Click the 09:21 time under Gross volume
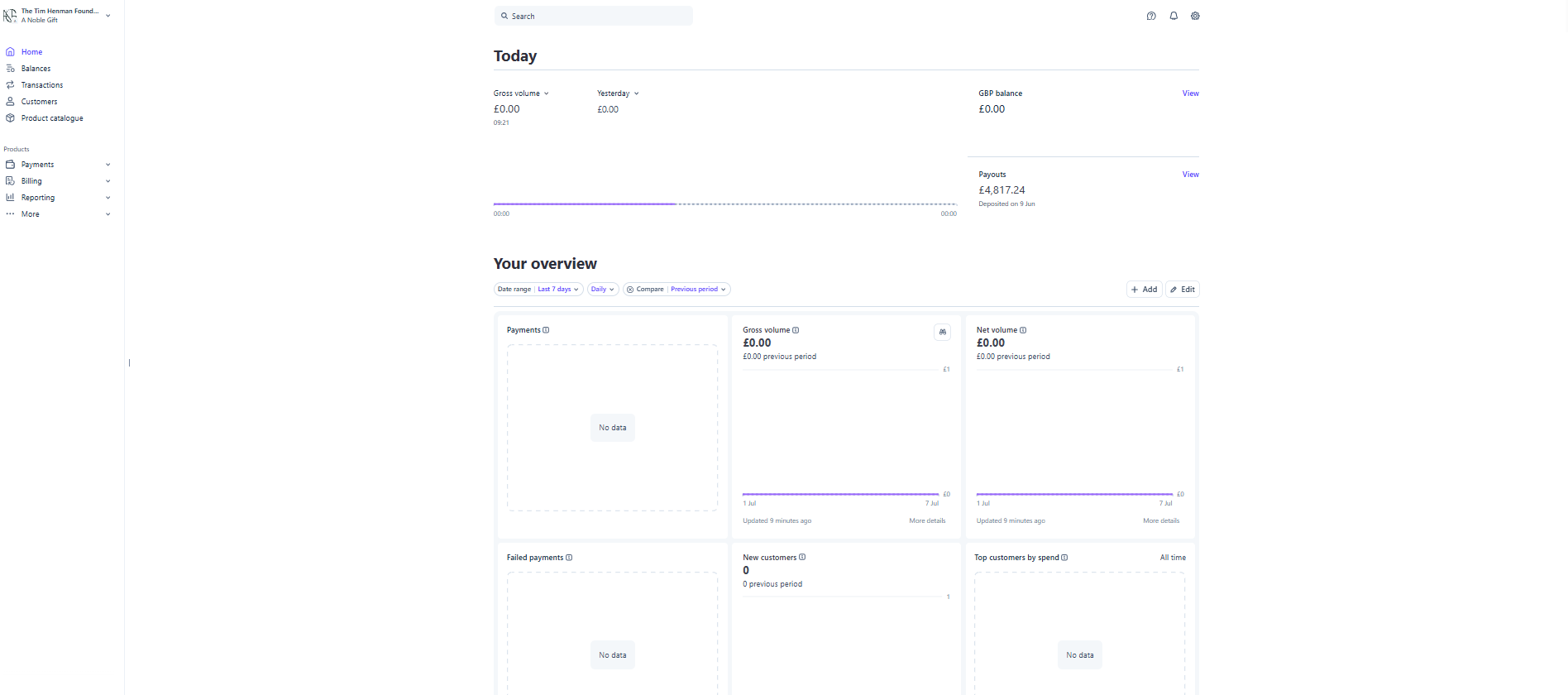The height and width of the screenshot is (695, 1568). point(501,122)
